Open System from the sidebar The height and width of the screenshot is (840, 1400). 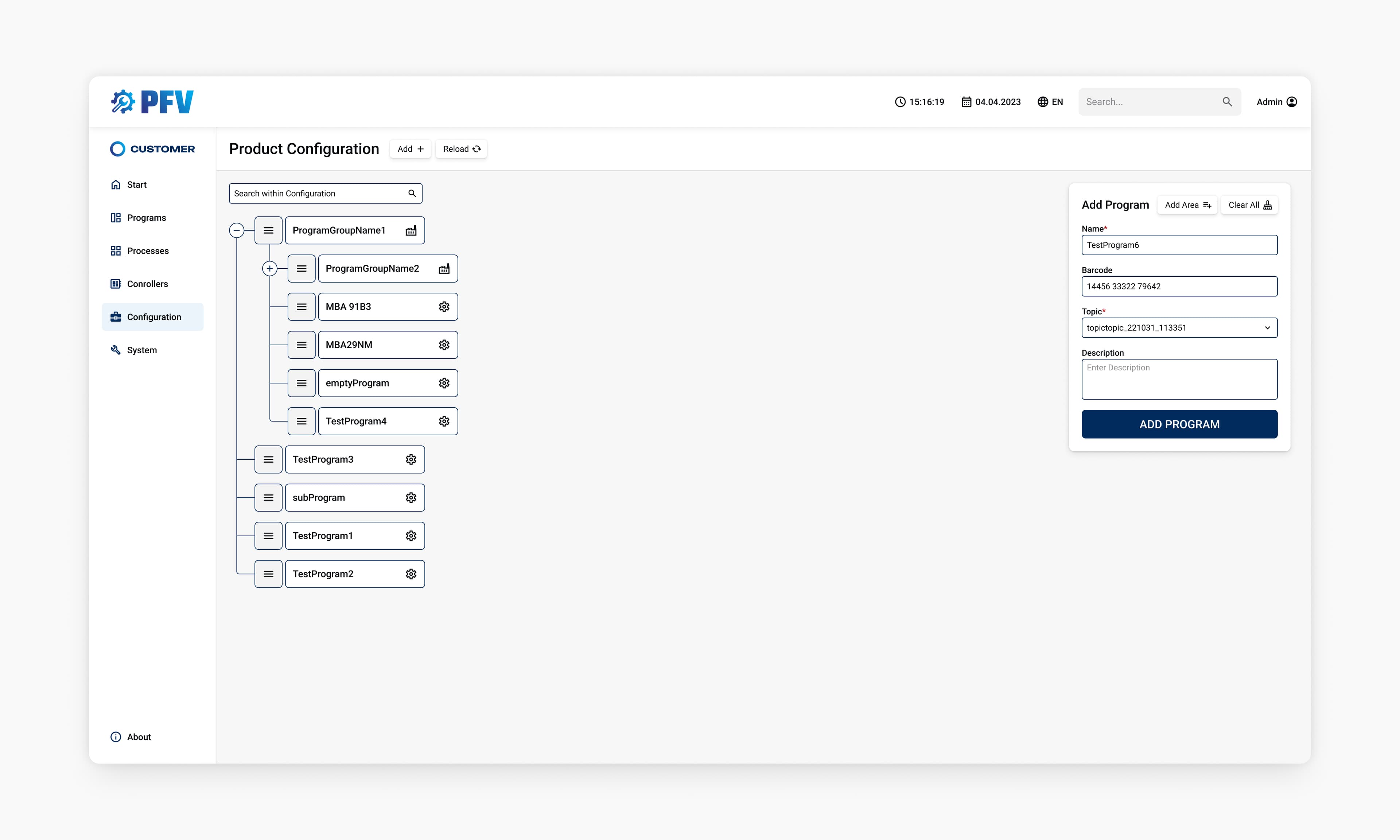tap(153, 350)
